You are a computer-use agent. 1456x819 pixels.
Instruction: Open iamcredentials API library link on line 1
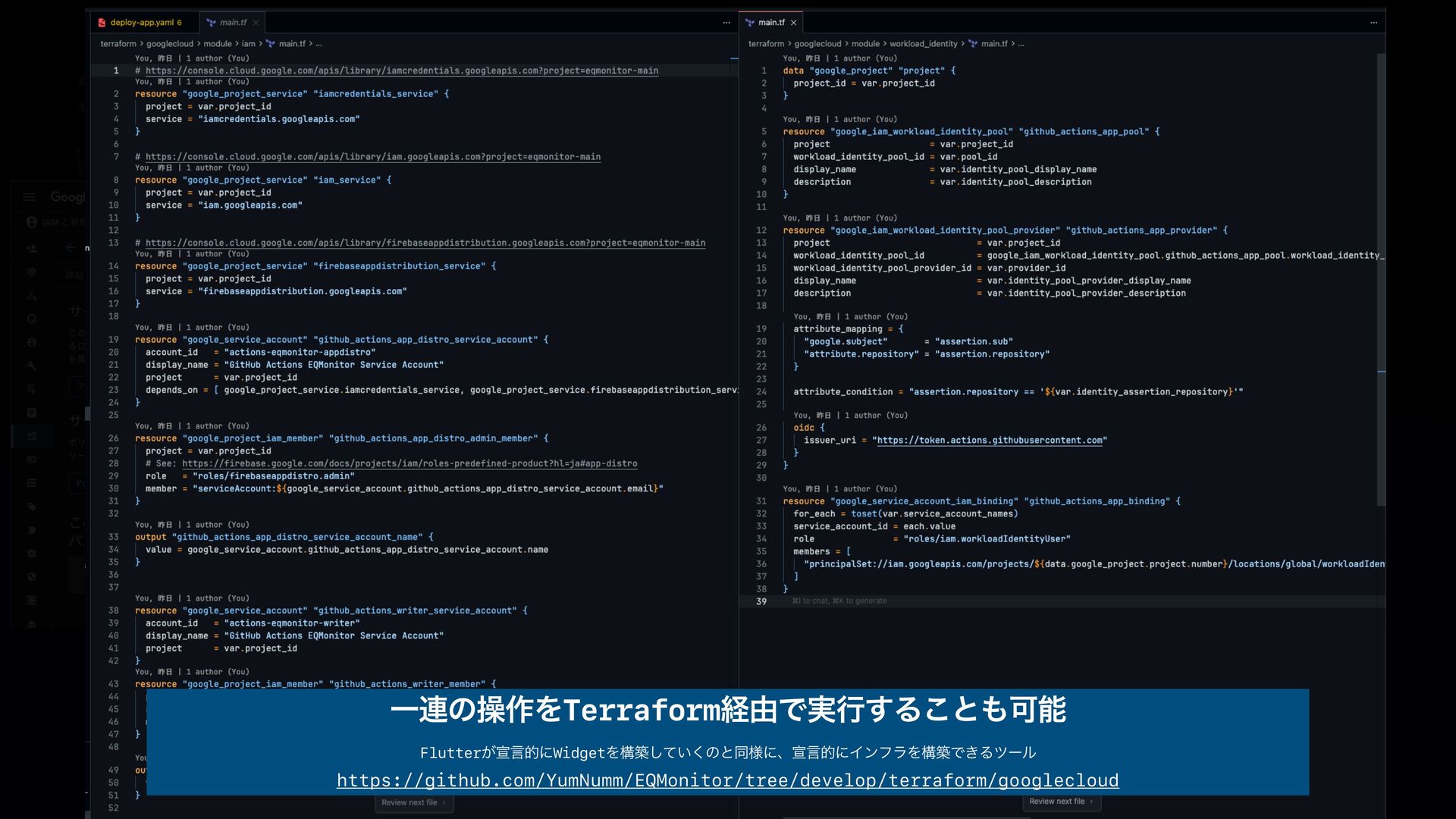pyautogui.click(x=401, y=71)
